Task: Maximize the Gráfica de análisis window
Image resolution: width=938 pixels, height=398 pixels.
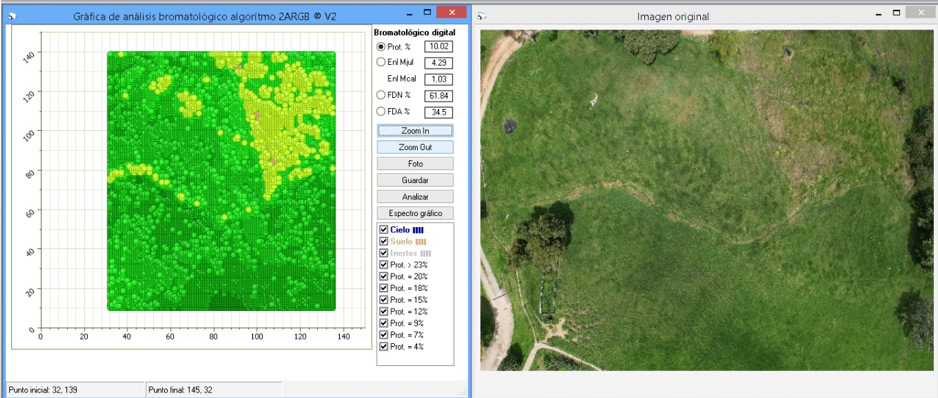Action: click(427, 12)
